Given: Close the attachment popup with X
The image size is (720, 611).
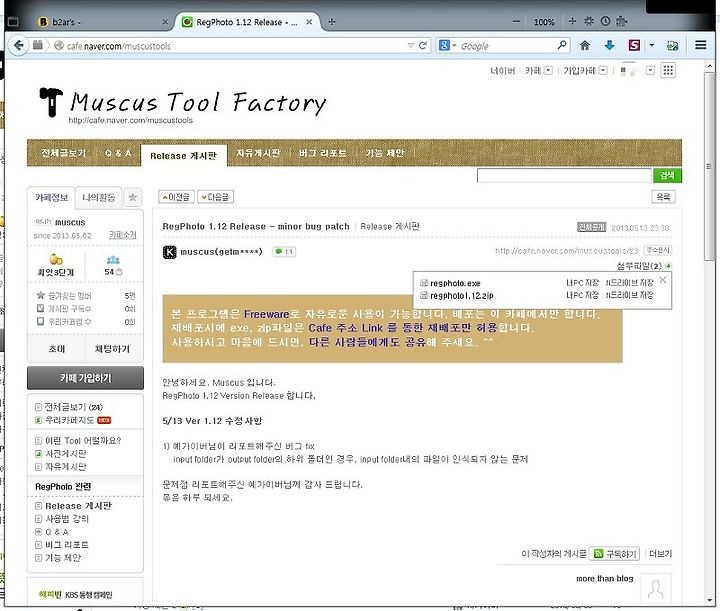Looking at the screenshot, I should pos(663,280).
